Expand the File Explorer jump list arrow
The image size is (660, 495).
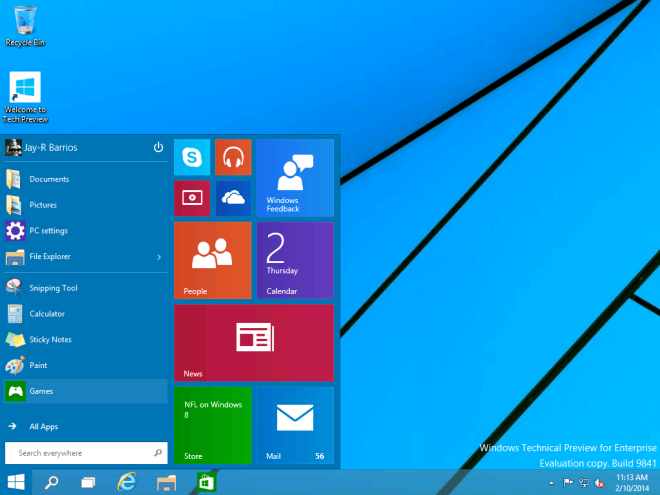159,257
